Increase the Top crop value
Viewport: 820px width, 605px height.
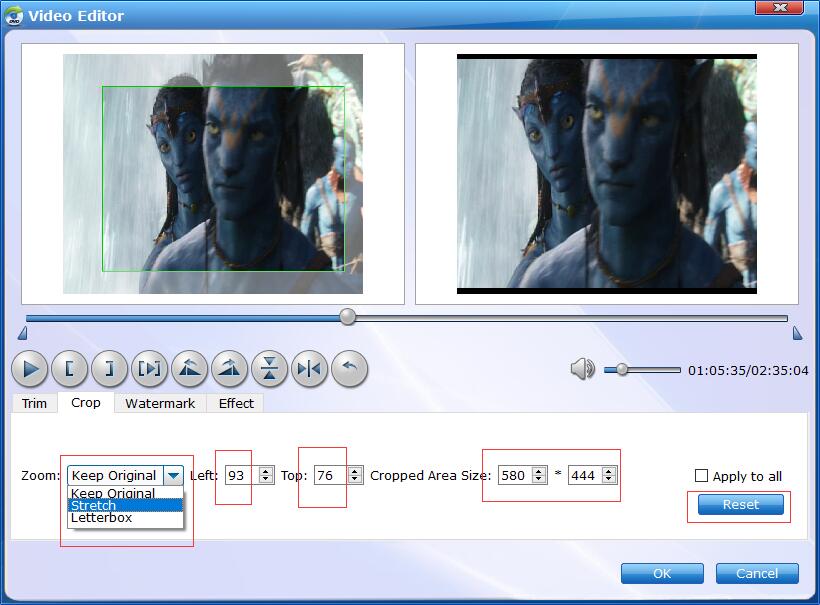tap(355, 471)
